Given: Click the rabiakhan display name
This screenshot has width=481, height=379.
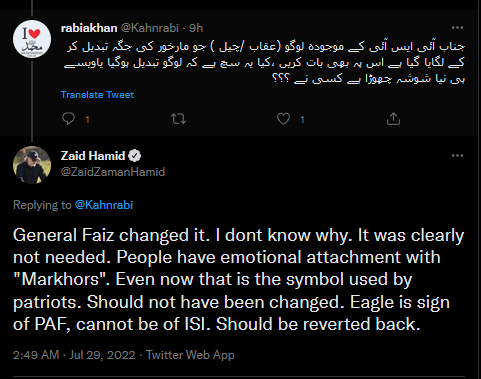Looking at the screenshot, I should coord(89,28).
